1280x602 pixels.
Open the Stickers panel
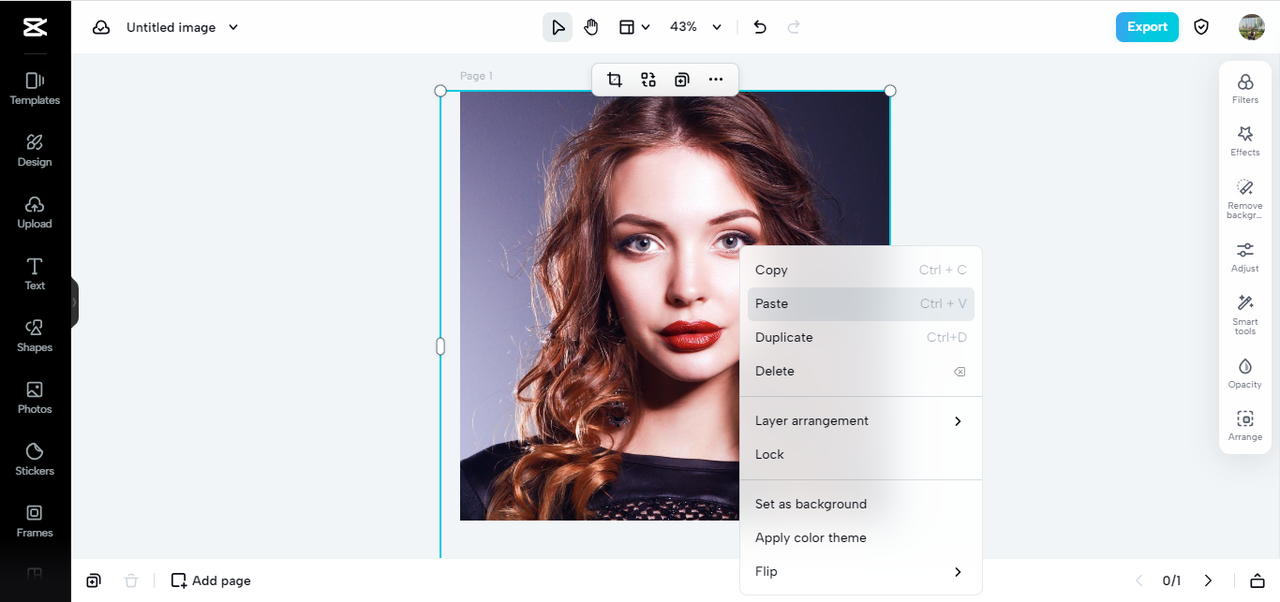coord(35,459)
